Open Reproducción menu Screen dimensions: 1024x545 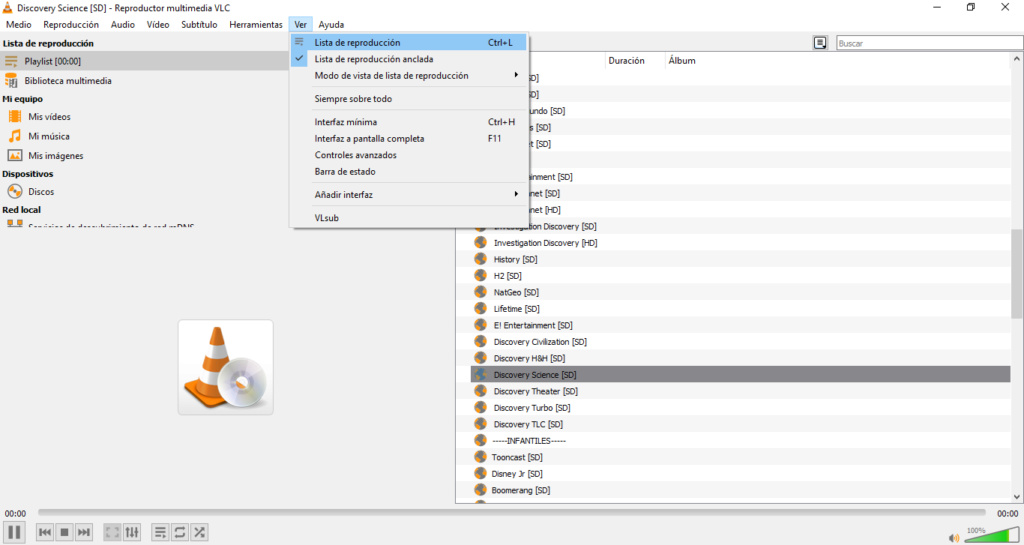pyautogui.click(x=71, y=24)
